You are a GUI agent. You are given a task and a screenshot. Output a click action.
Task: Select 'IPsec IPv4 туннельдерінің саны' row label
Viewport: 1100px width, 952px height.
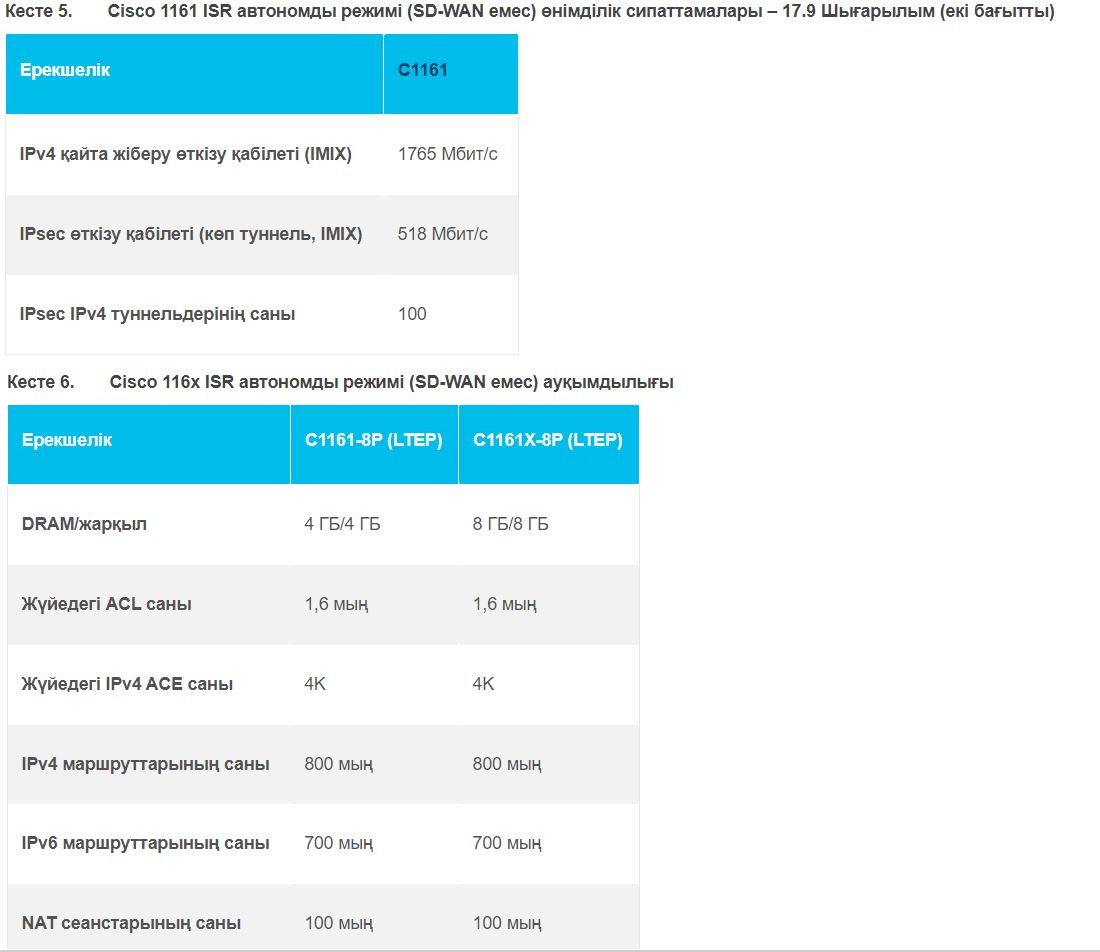tap(157, 314)
